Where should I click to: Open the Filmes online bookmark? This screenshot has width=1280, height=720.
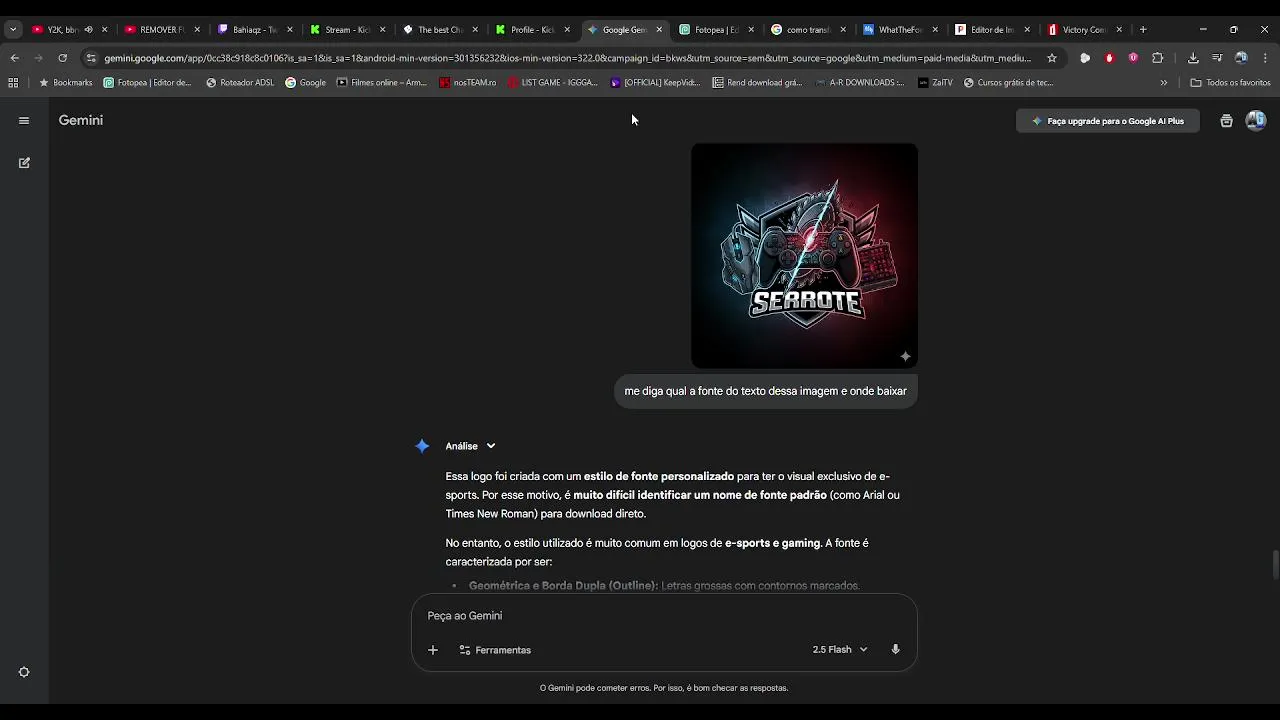382,83
